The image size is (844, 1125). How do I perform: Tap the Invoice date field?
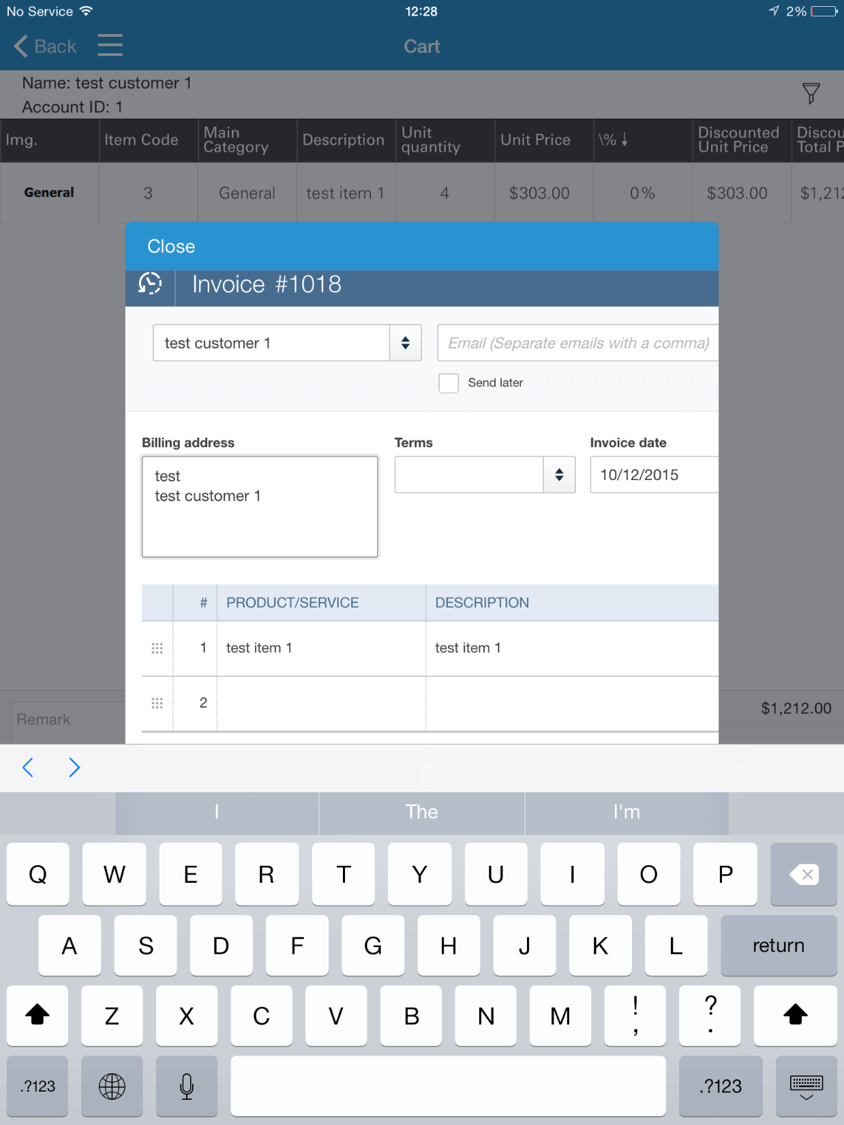point(654,475)
